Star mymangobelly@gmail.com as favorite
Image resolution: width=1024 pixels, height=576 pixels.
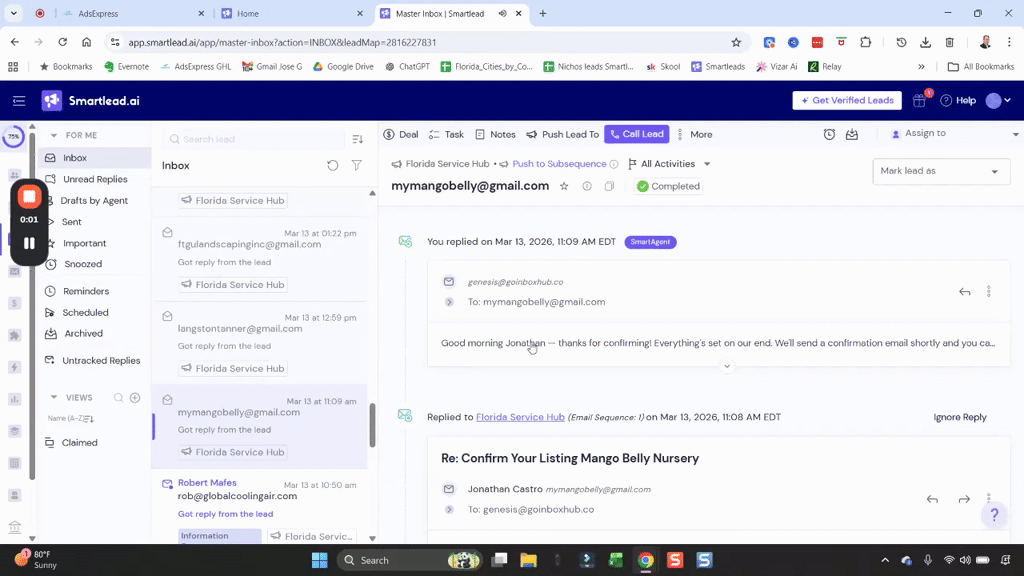[x=566, y=186]
